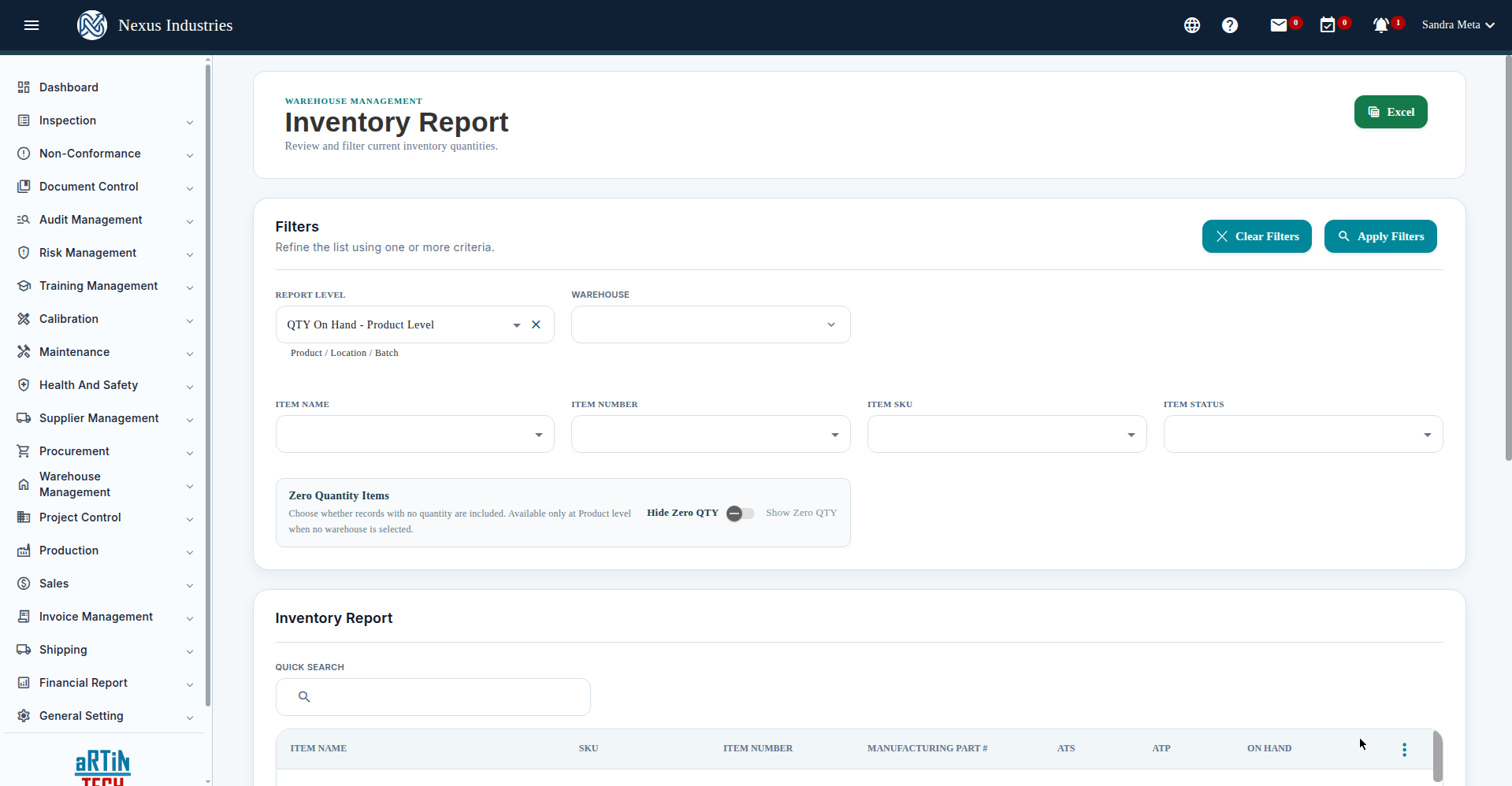The height and width of the screenshot is (786, 1512).
Task: Click the General Setting gear icon
Action: 24,716
